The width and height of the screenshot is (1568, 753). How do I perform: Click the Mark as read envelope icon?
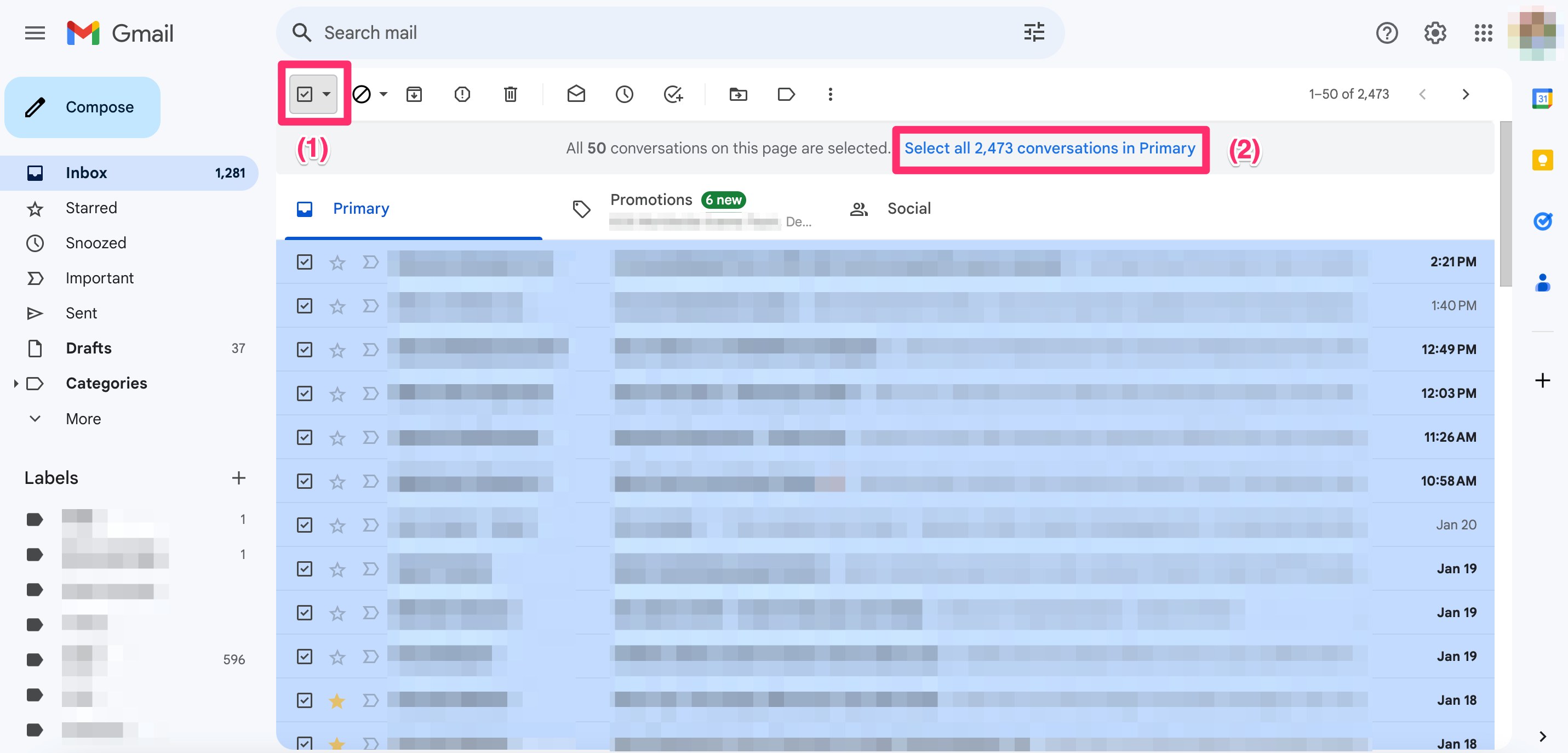(575, 94)
